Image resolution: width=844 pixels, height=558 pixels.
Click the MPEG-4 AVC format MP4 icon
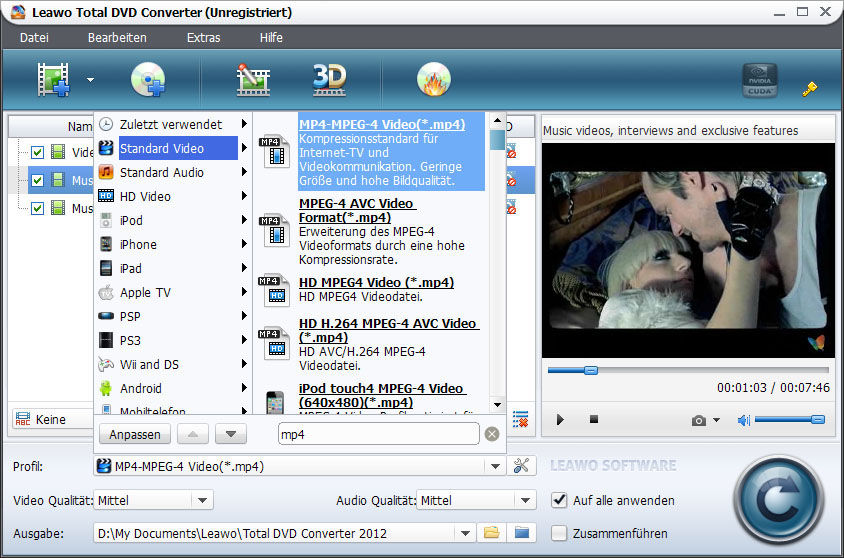tap(274, 231)
